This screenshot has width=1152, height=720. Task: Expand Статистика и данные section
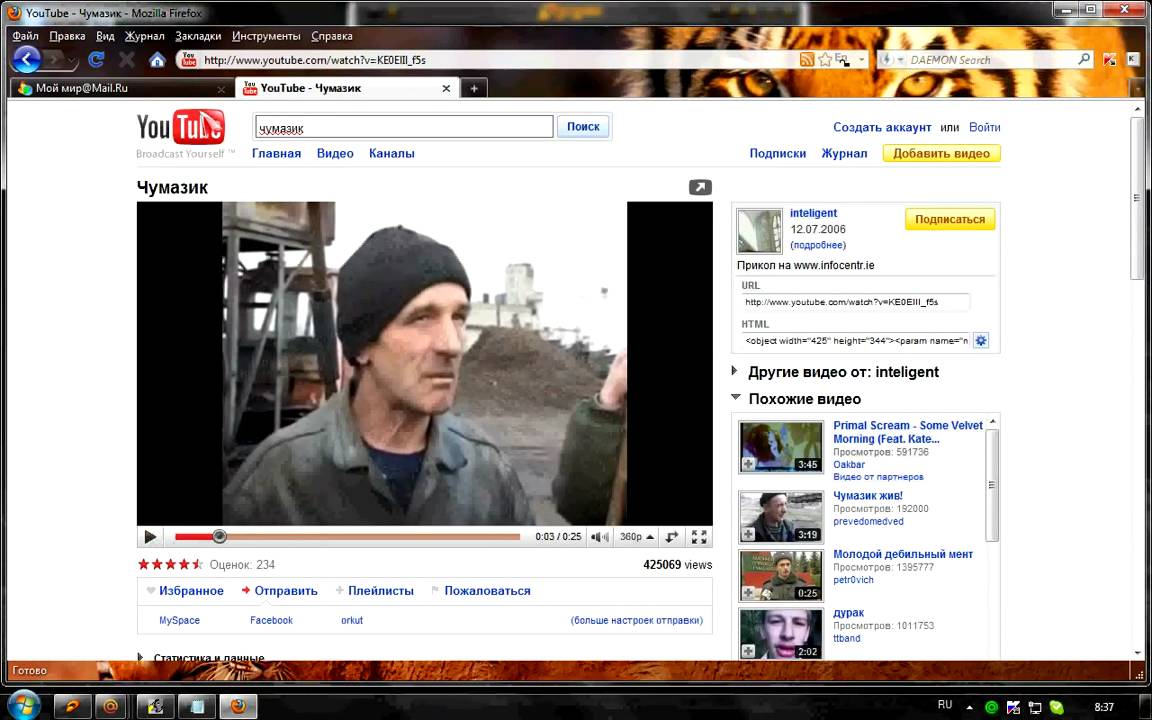click(140, 658)
